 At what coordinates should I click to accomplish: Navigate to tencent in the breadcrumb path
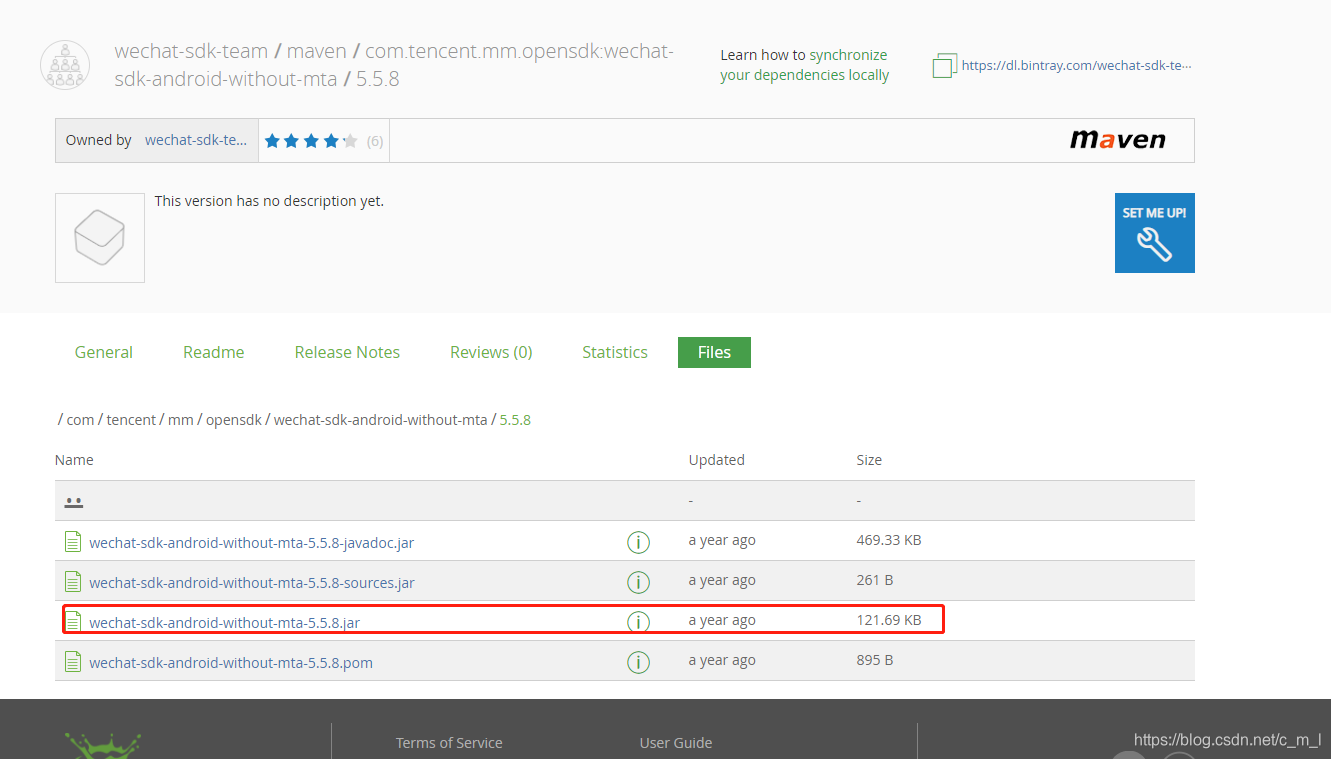131,420
